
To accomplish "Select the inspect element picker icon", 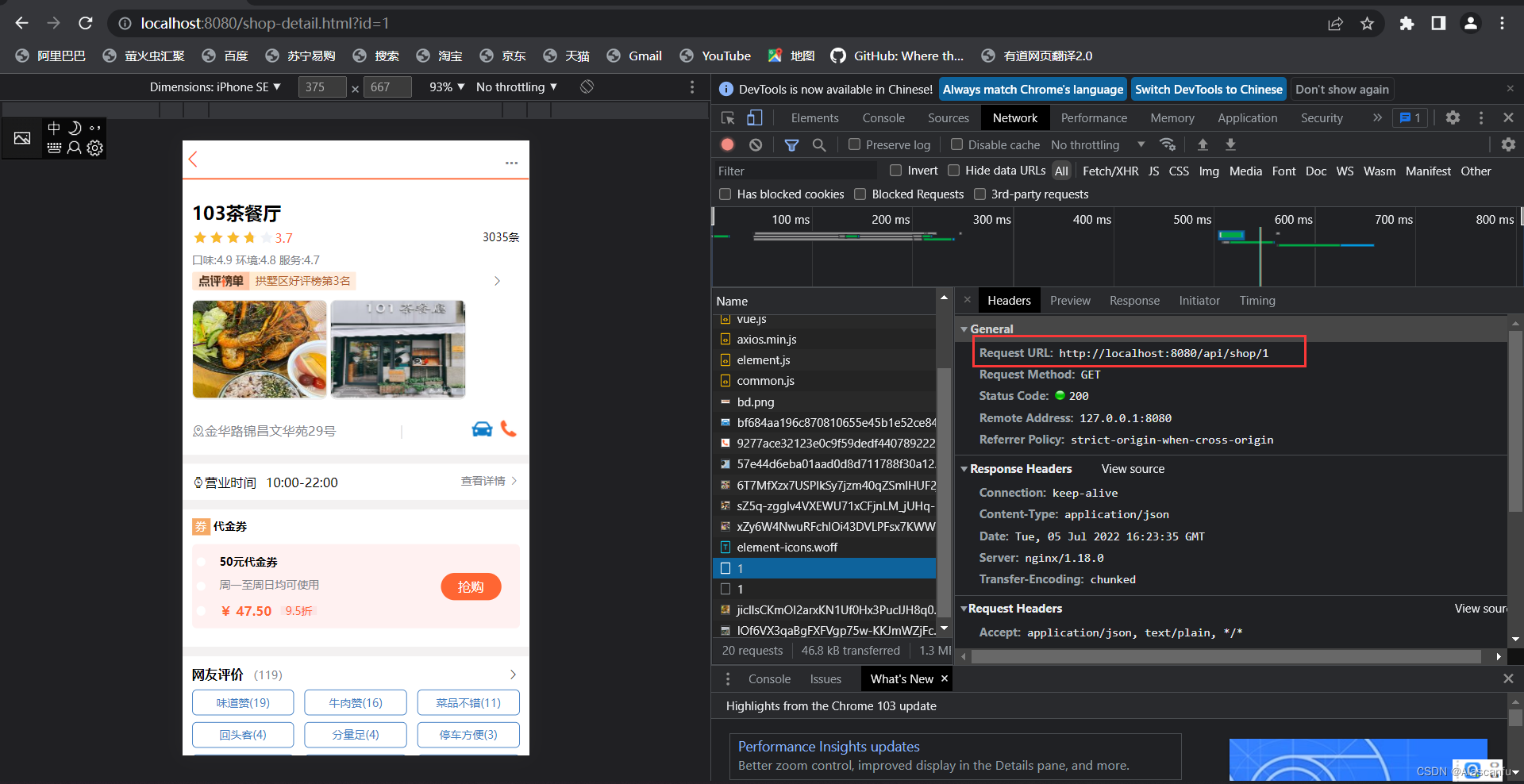I will click(x=728, y=117).
